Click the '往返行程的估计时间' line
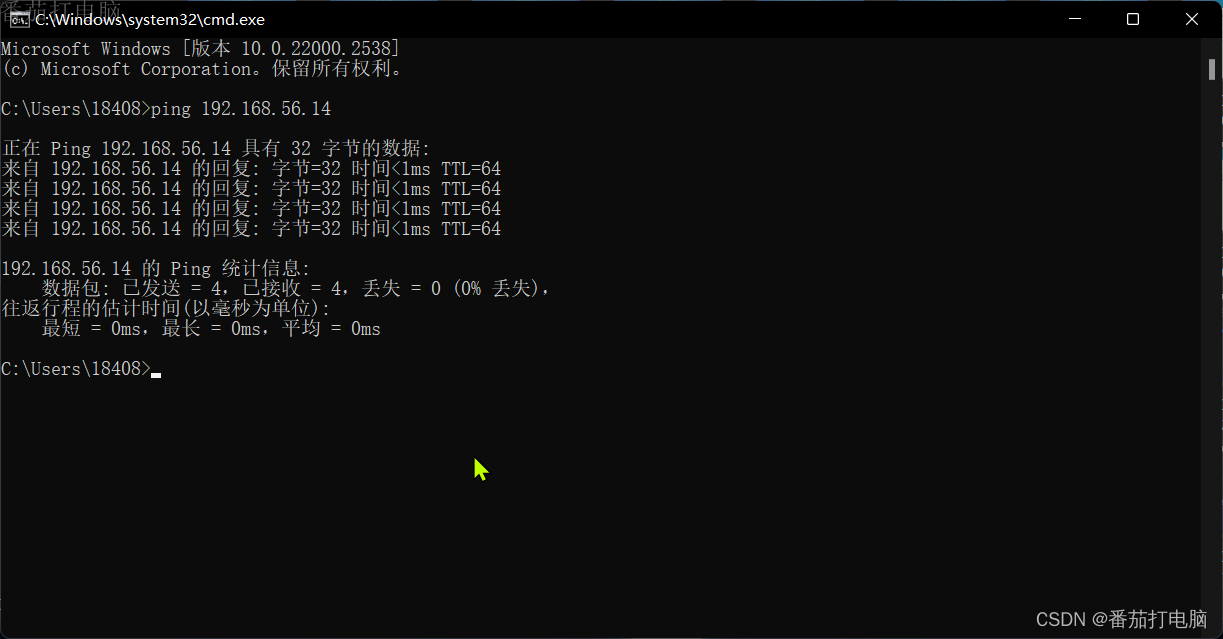The image size is (1223, 639). [x=166, y=309]
